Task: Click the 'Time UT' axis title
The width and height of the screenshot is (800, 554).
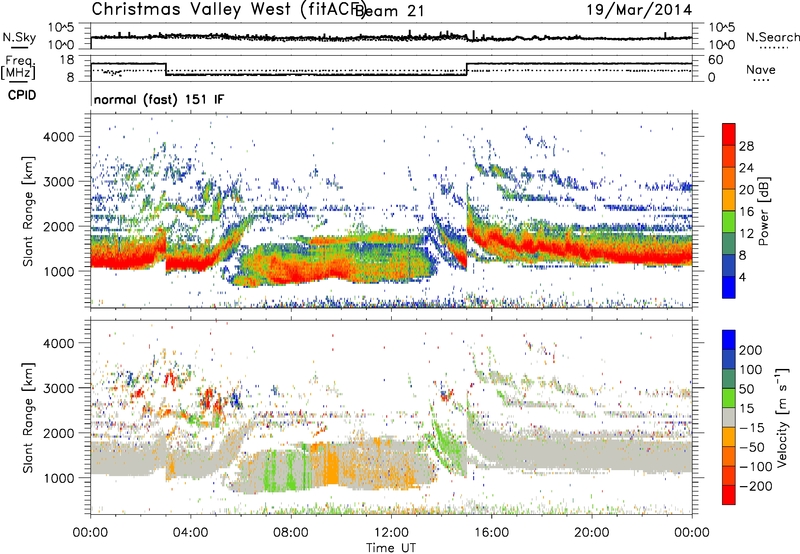Action: [391, 548]
